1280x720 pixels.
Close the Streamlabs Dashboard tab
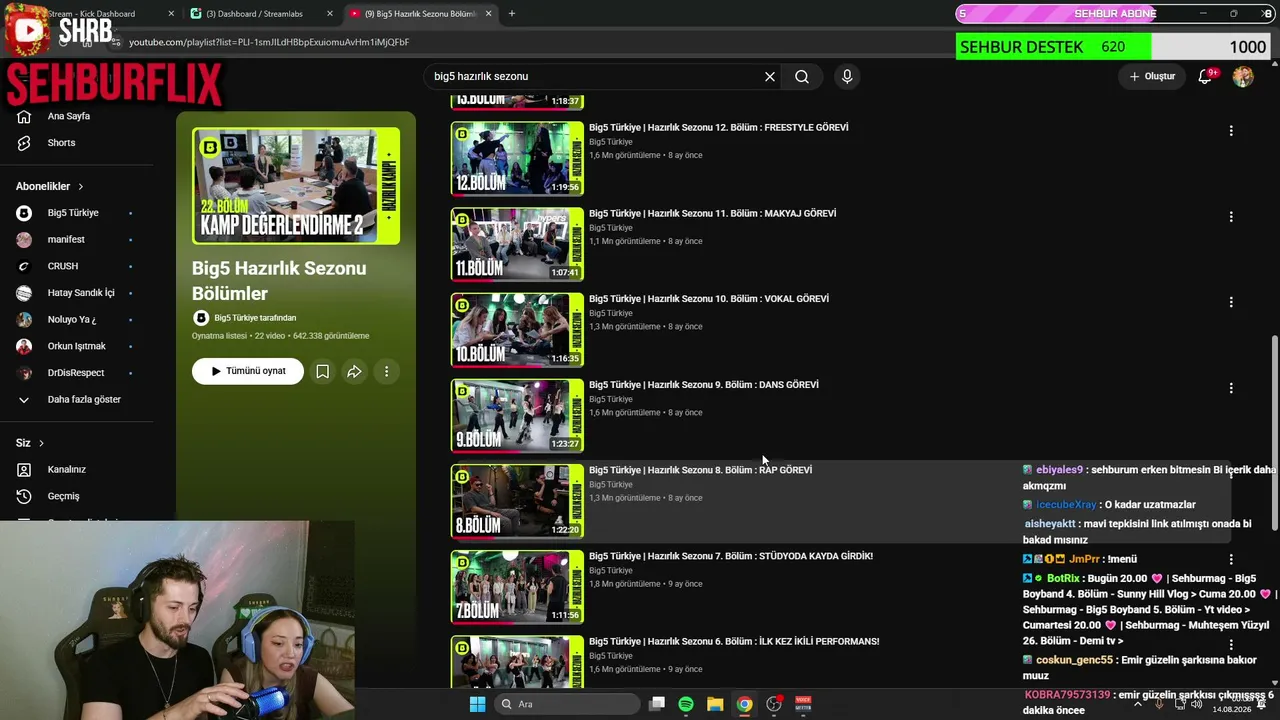tap(330, 14)
